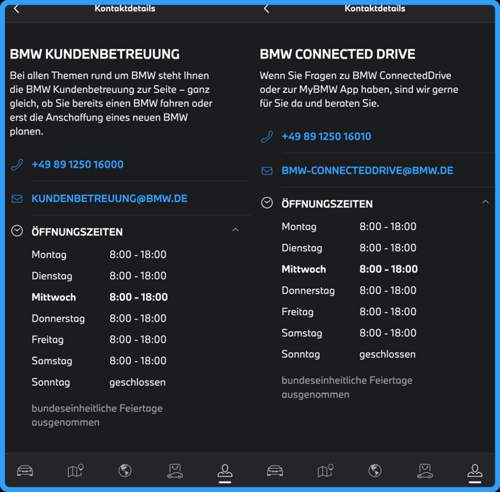Open map tab in left bottom bar
500x492 pixels.
(x=75, y=471)
